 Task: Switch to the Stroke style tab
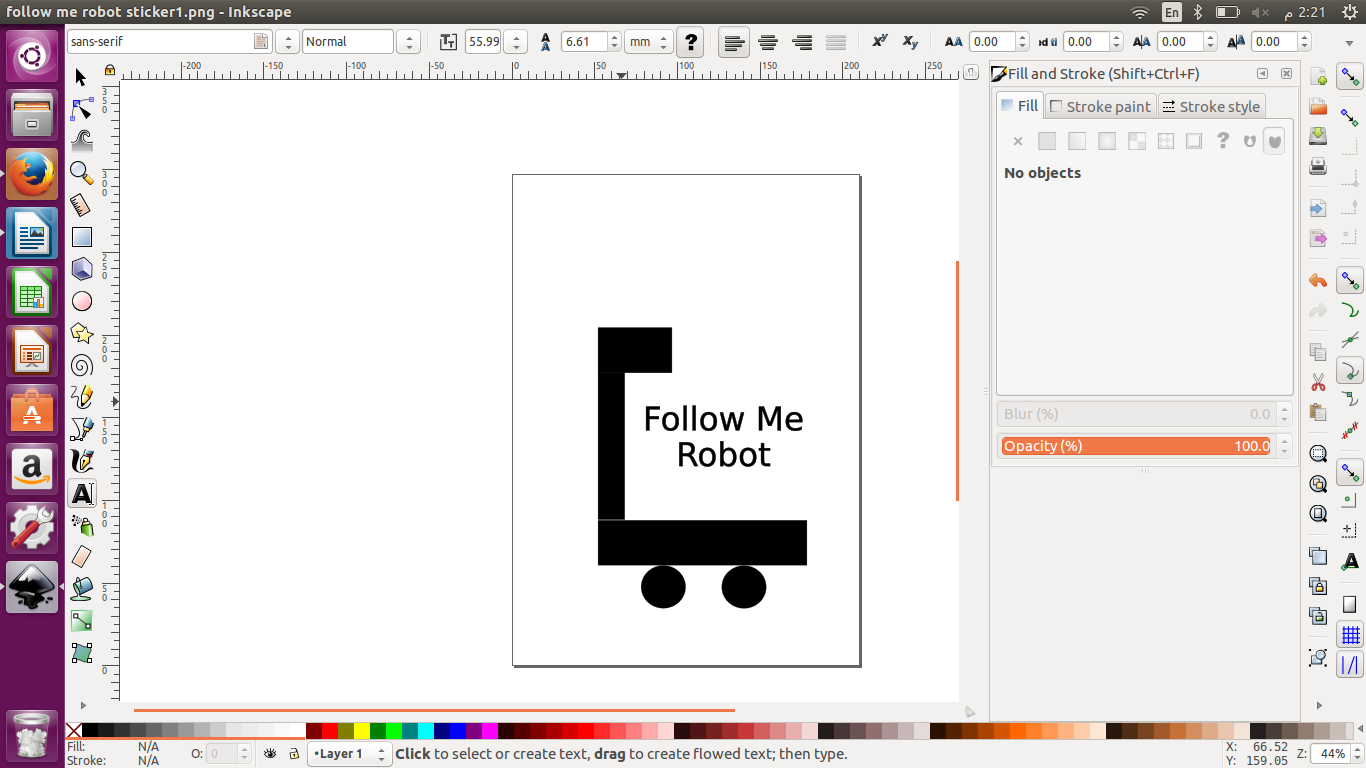[1211, 107]
